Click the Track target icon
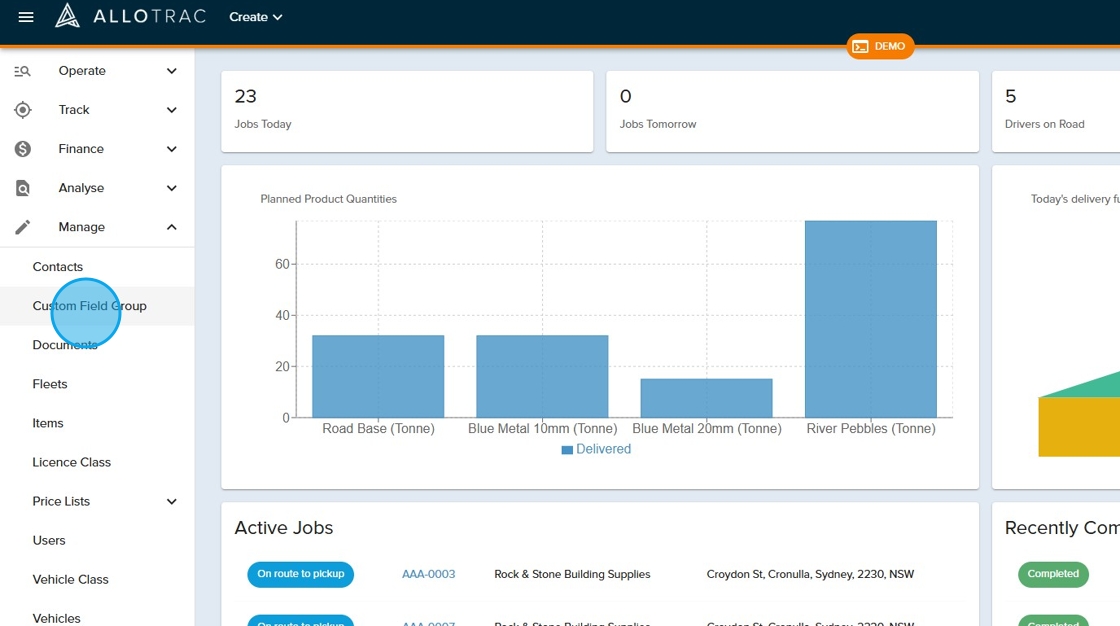This screenshot has width=1120, height=626. coord(22,110)
